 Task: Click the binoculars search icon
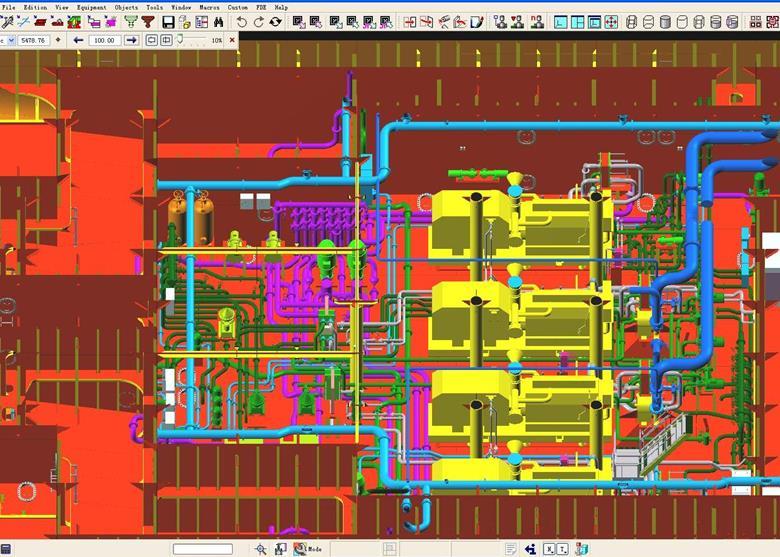(x=220, y=21)
